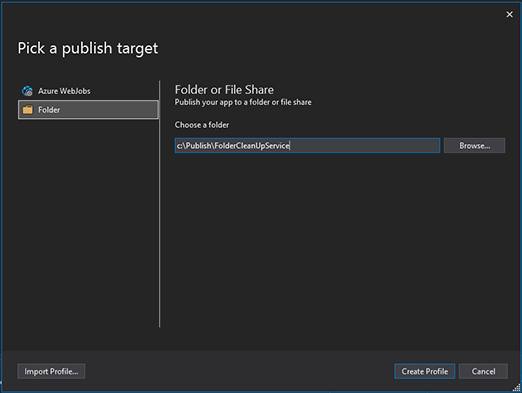Image resolution: width=522 pixels, height=393 pixels.
Task: Click Import Profile... button
Action: click(x=51, y=371)
